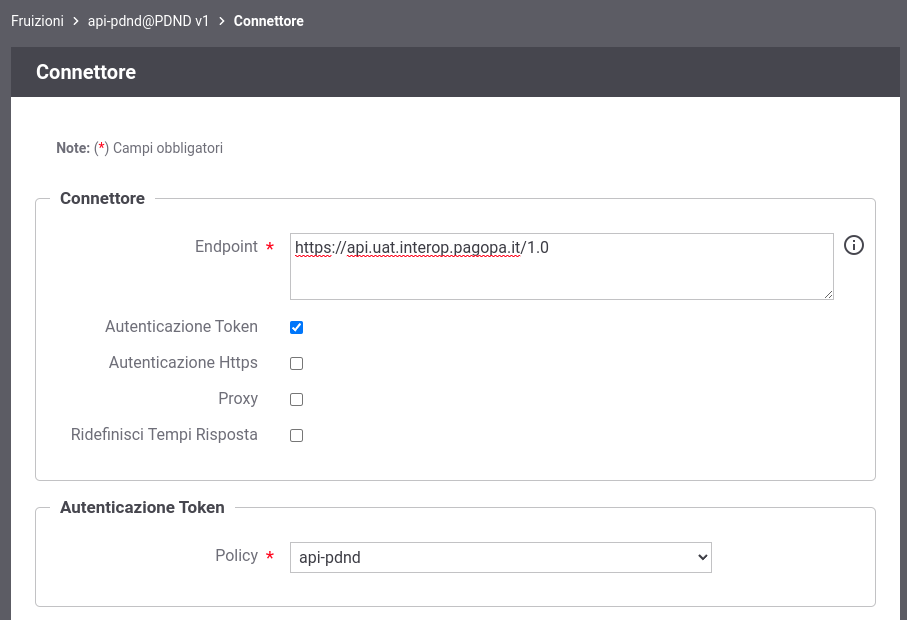Viewport: 907px width, 620px height.
Task: Click the Autenticazione Https label text
Action: (183, 363)
